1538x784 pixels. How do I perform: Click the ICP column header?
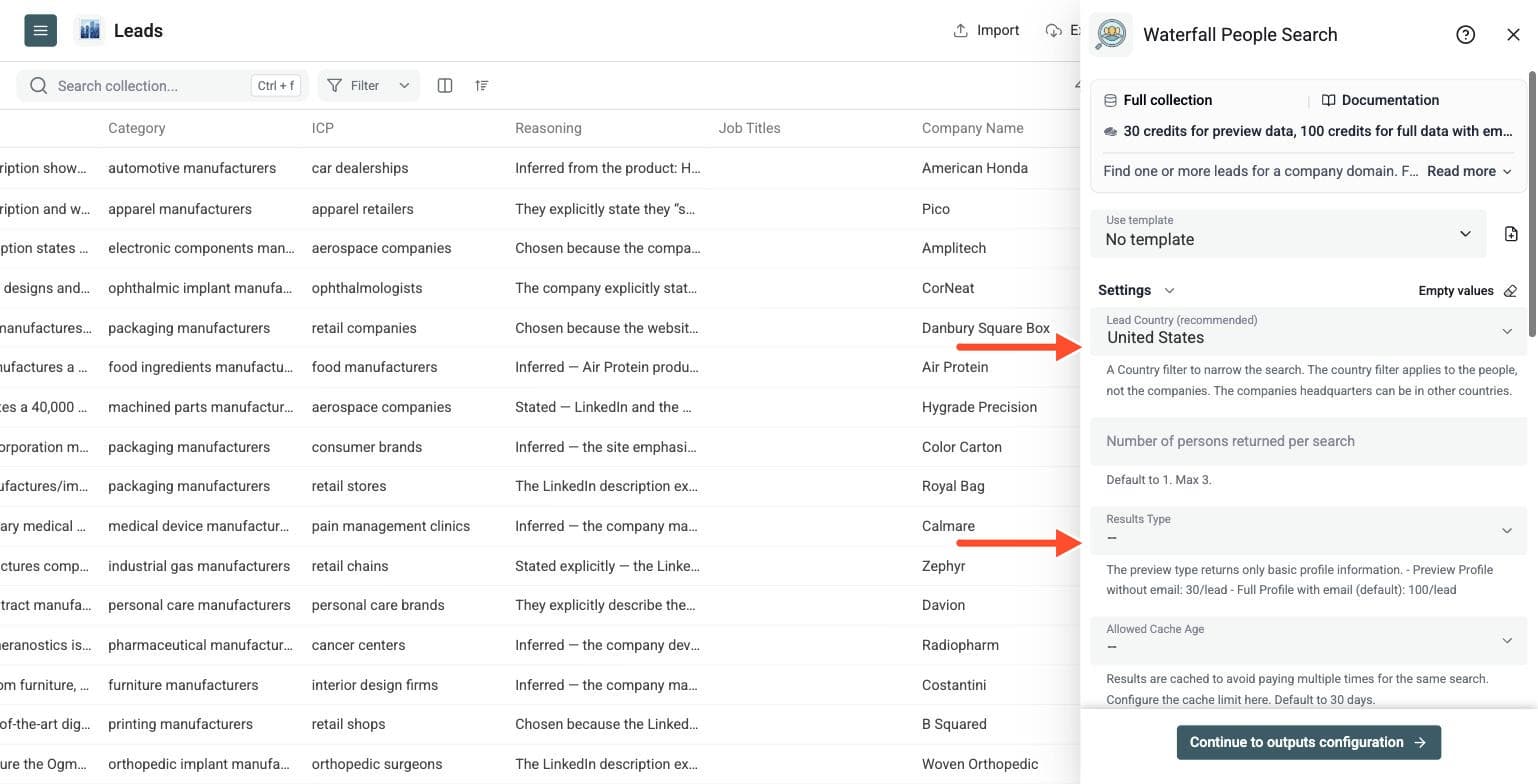[324, 128]
